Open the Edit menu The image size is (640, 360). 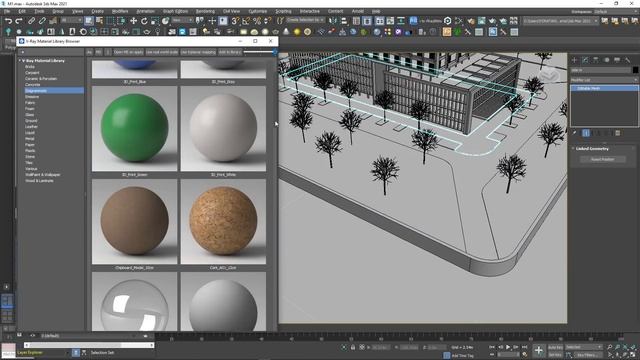22,11
